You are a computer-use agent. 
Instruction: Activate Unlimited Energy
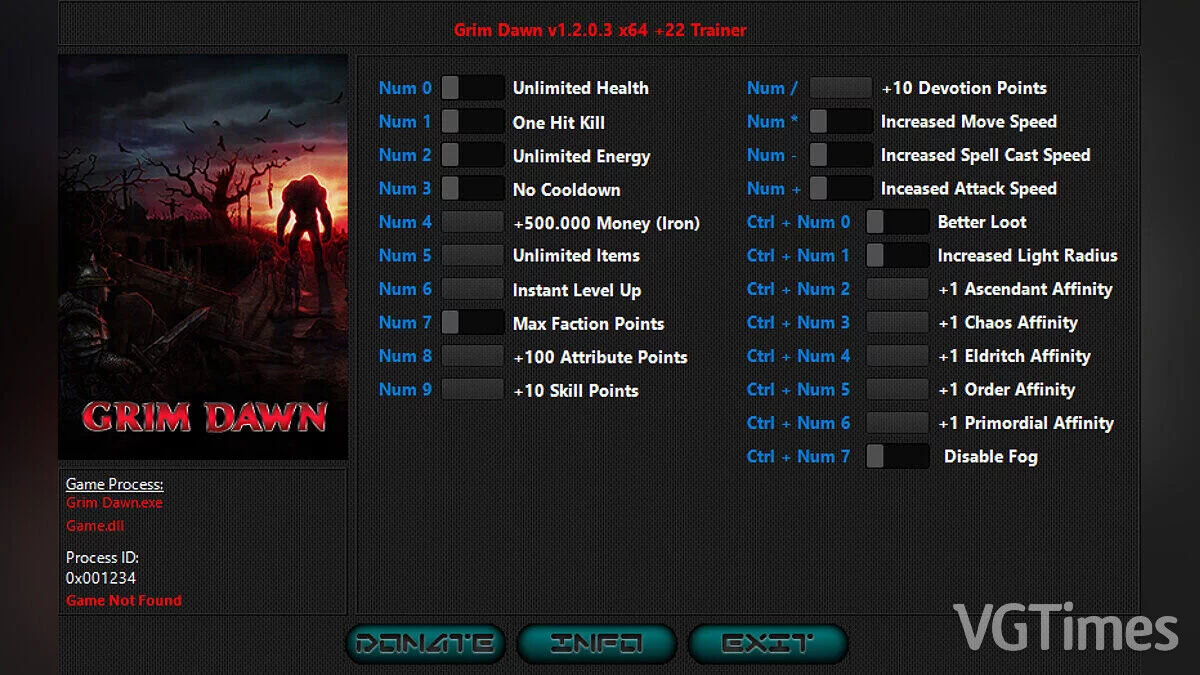472,155
